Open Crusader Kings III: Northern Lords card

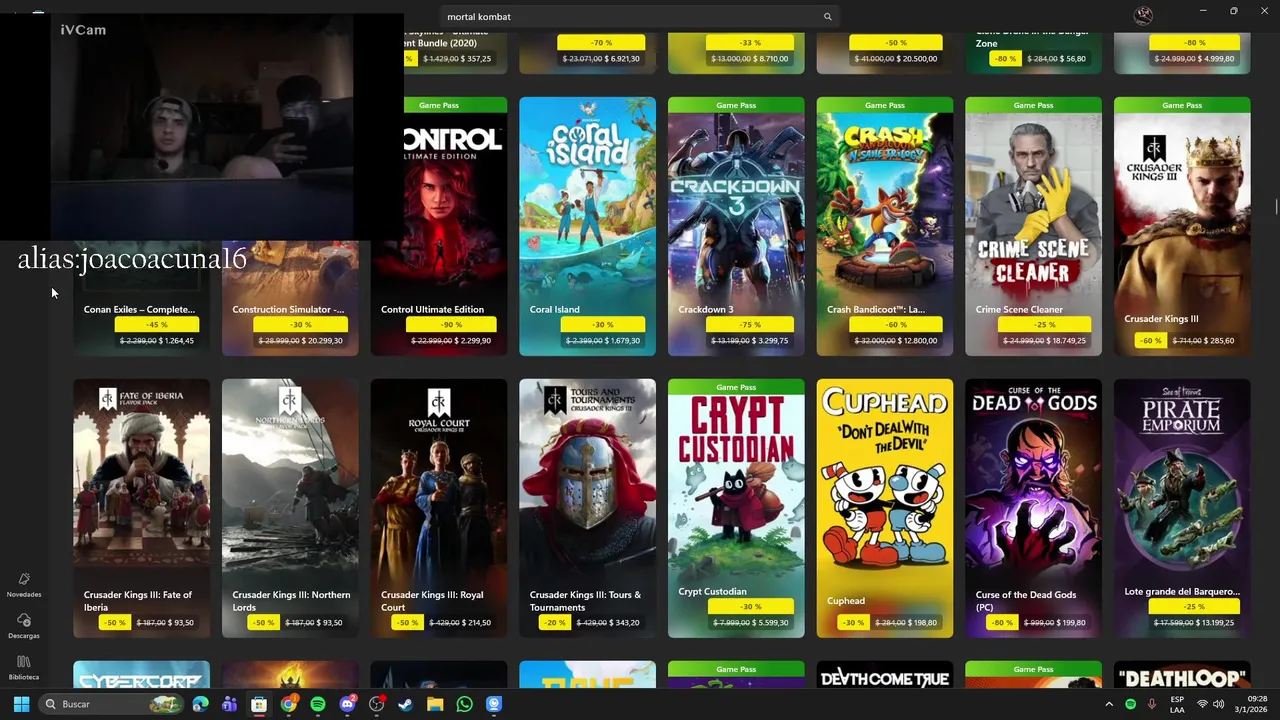pyautogui.click(x=290, y=508)
